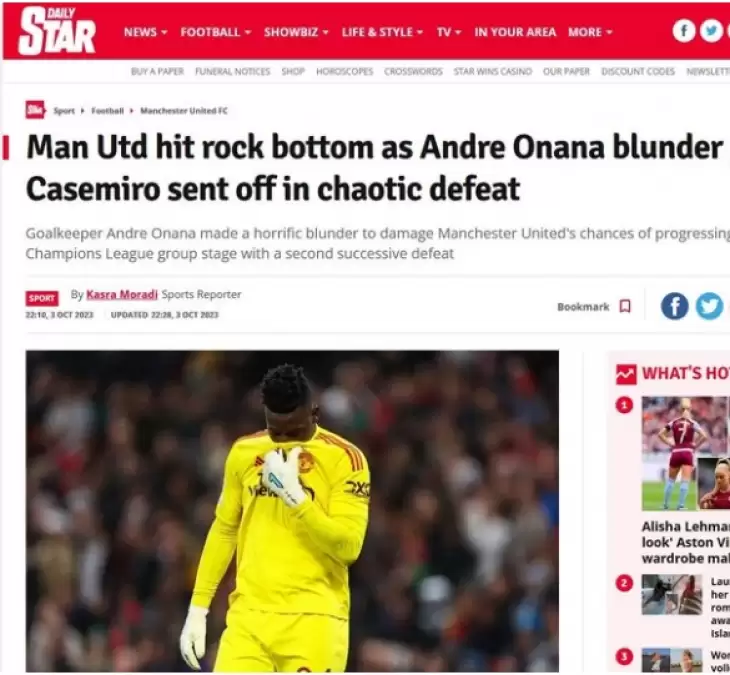Screen dimensions: 730x675
Task: Open the Twitter icon in the red header
Action: [x=711, y=31]
